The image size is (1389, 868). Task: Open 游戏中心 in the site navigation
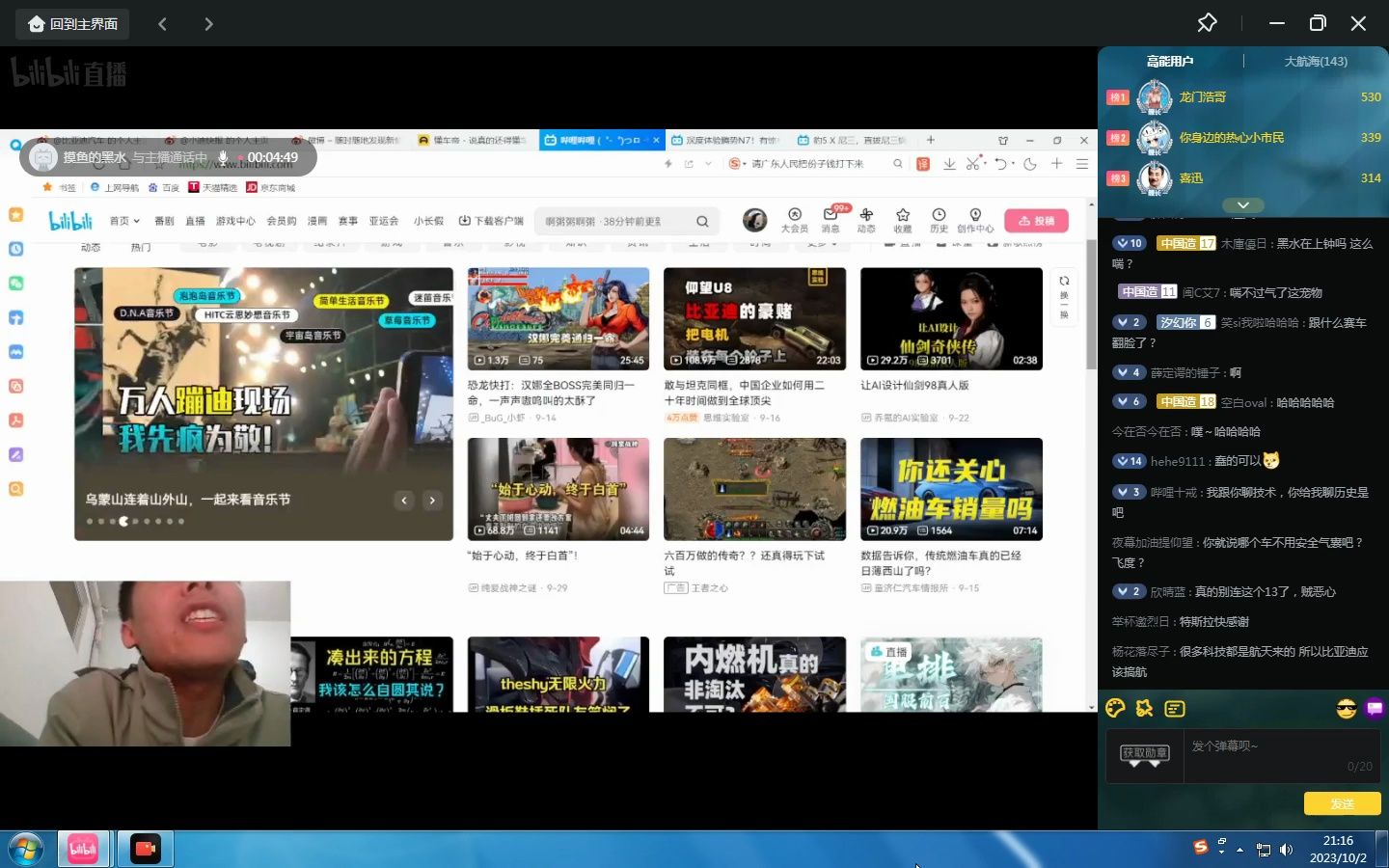[235, 221]
